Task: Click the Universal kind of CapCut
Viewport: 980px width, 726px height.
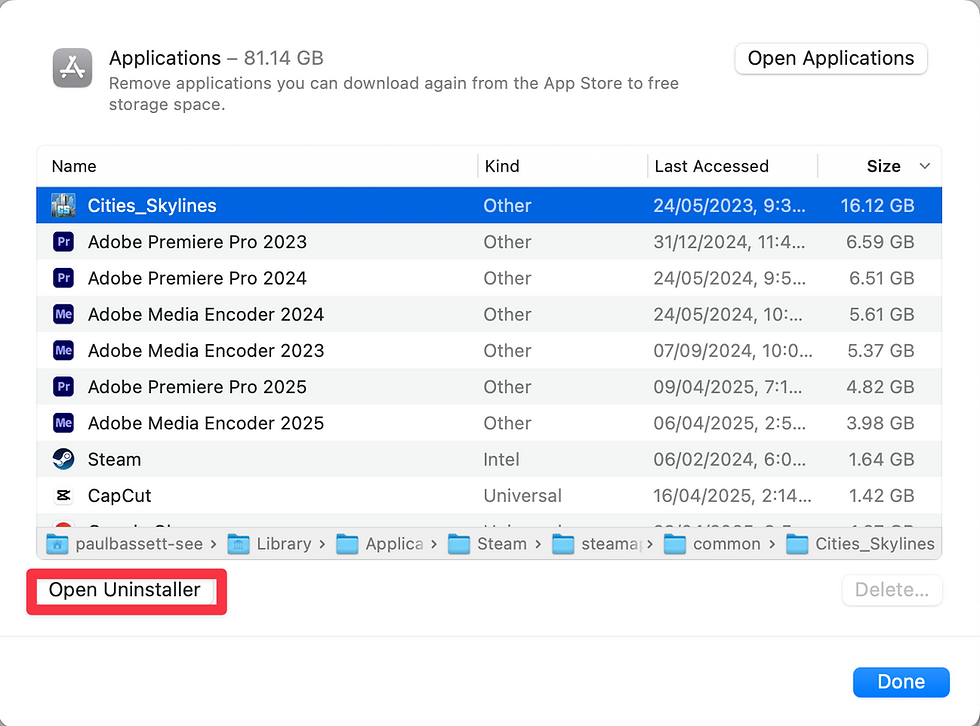Action: coord(522,495)
